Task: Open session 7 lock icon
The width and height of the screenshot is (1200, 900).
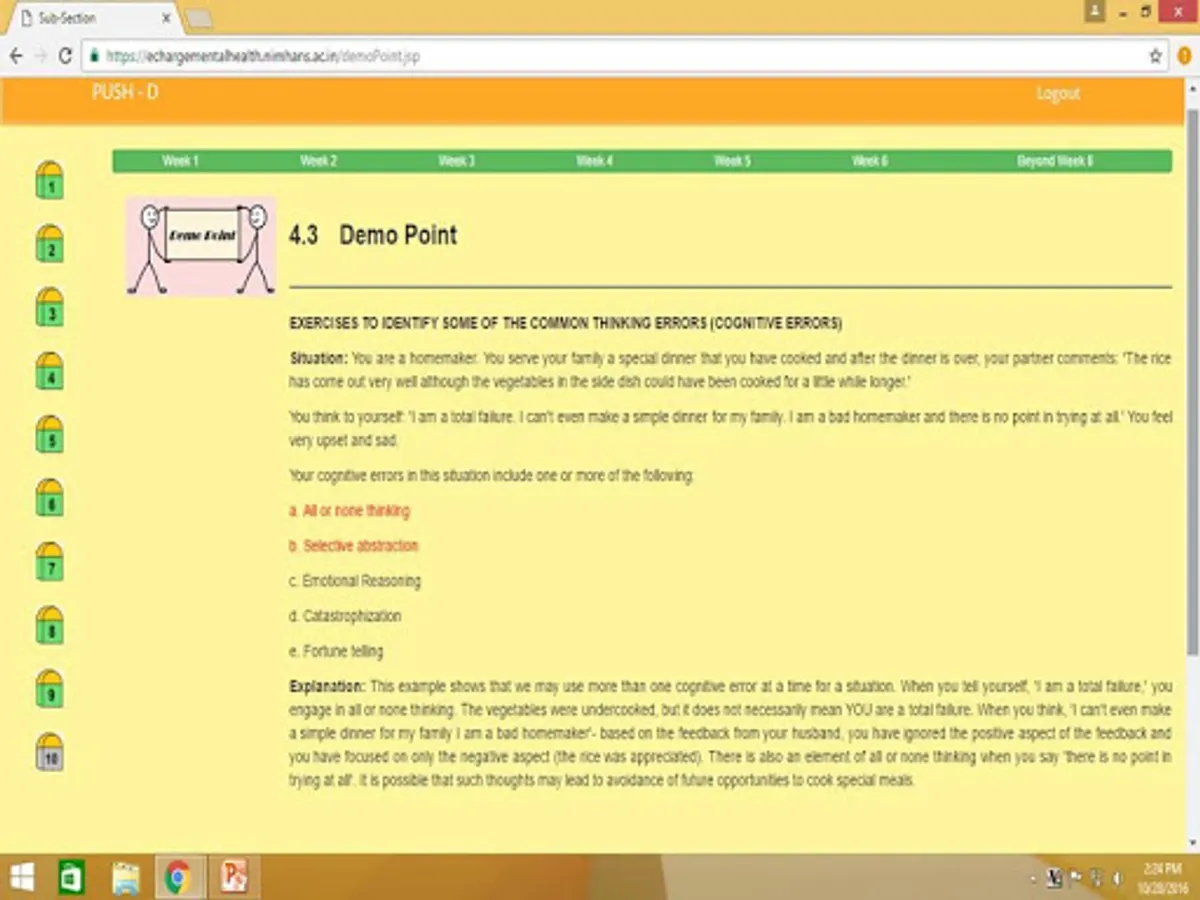Action: pyautogui.click(x=49, y=563)
